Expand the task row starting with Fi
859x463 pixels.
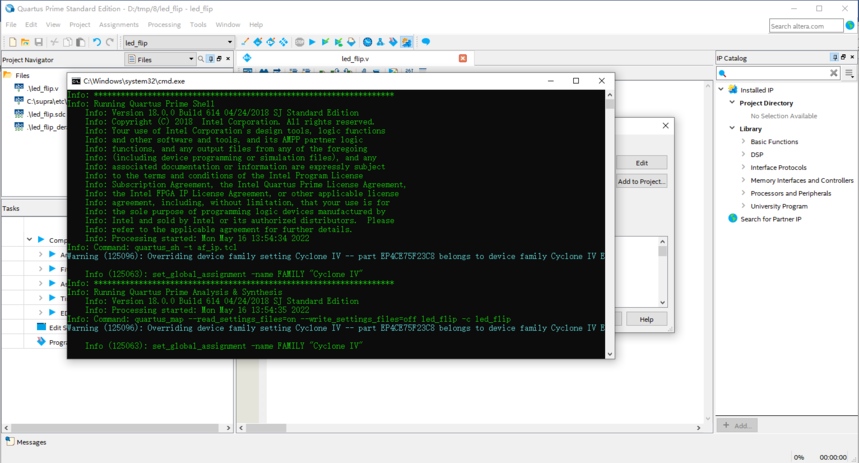[41, 268]
